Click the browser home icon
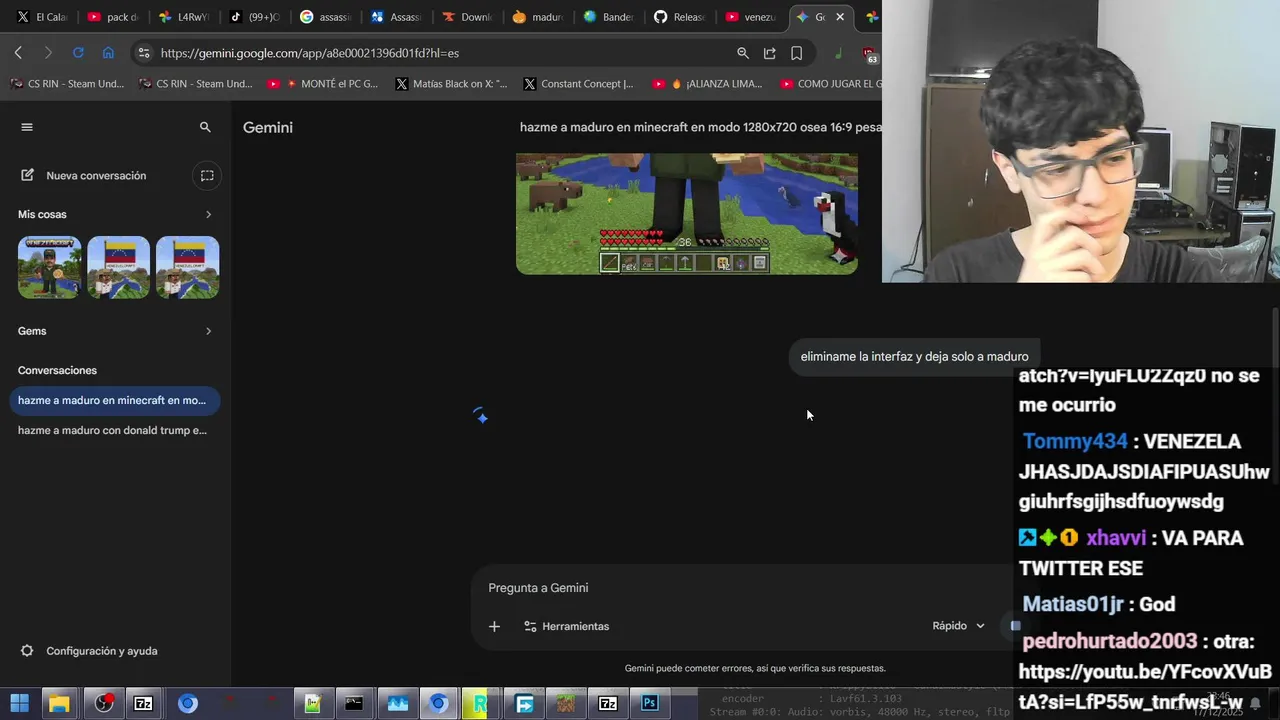Image resolution: width=1280 pixels, height=720 pixels. (108, 53)
